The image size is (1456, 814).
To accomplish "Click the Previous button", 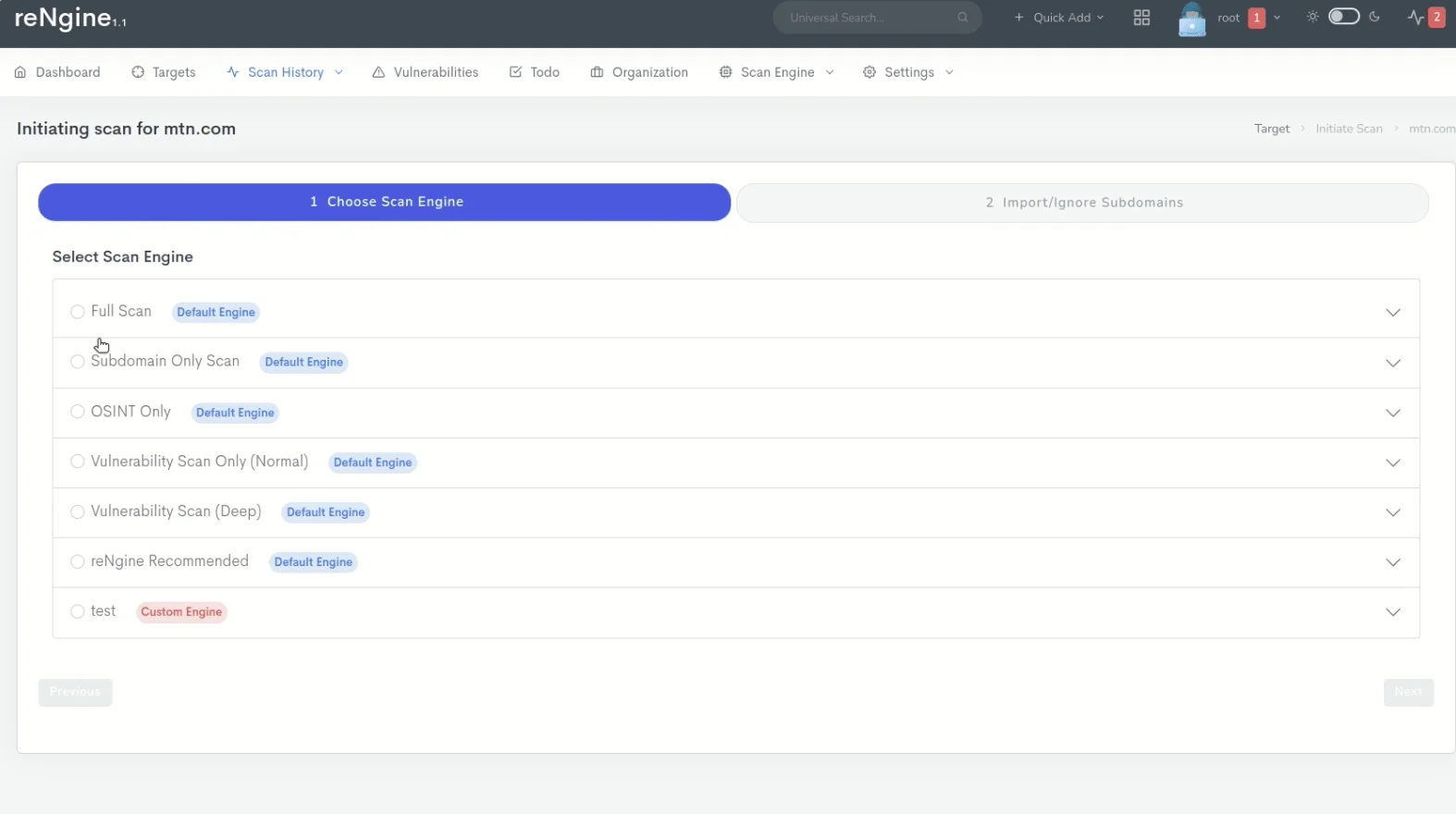I will point(75,692).
